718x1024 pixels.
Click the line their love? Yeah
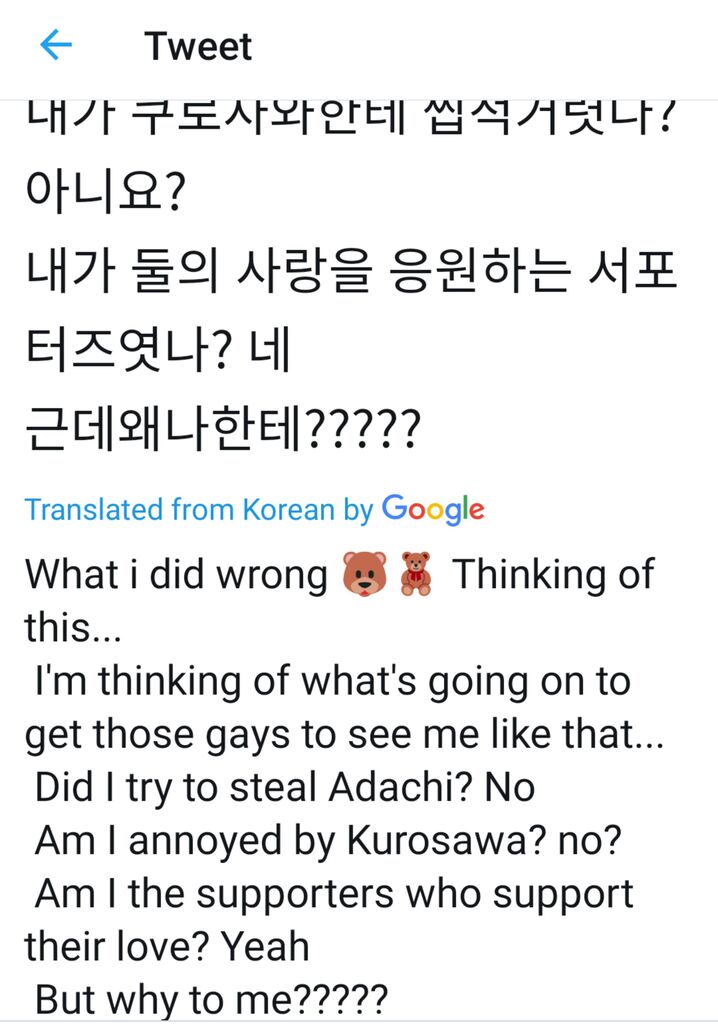pyautogui.click(x=167, y=946)
